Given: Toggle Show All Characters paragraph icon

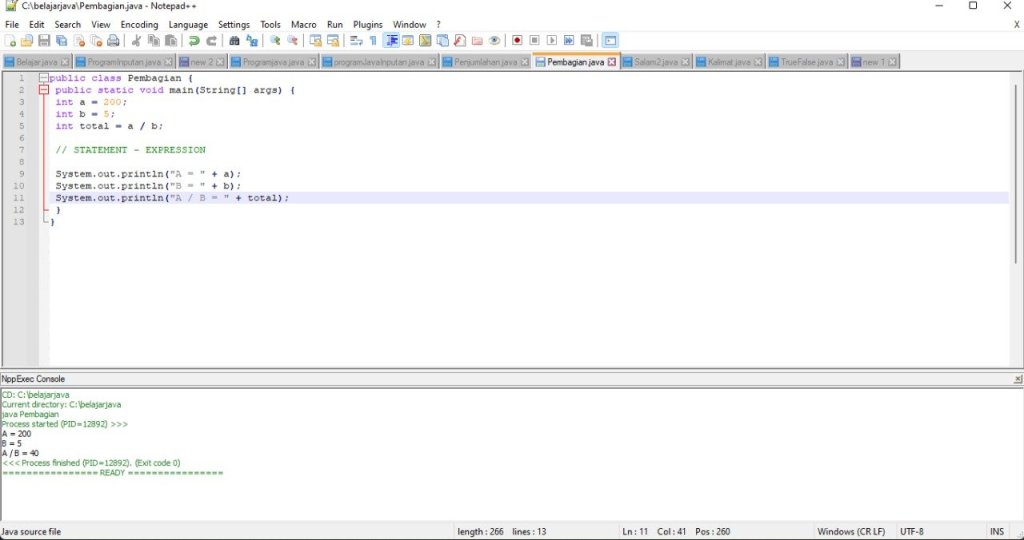Looking at the screenshot, I should pyautogui.click(x=373, y=41).
